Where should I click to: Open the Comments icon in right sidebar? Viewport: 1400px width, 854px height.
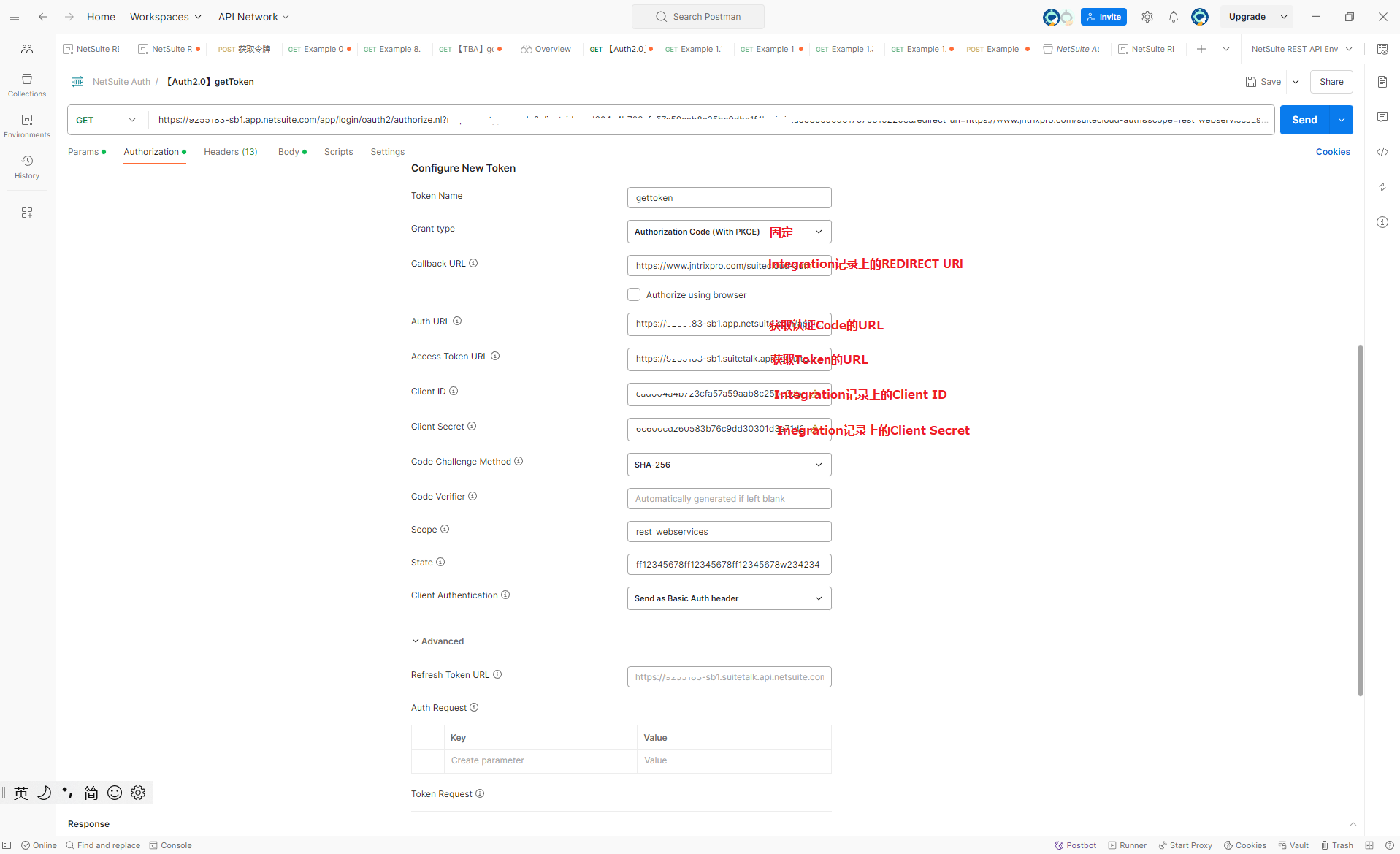tap(1382, 117)
